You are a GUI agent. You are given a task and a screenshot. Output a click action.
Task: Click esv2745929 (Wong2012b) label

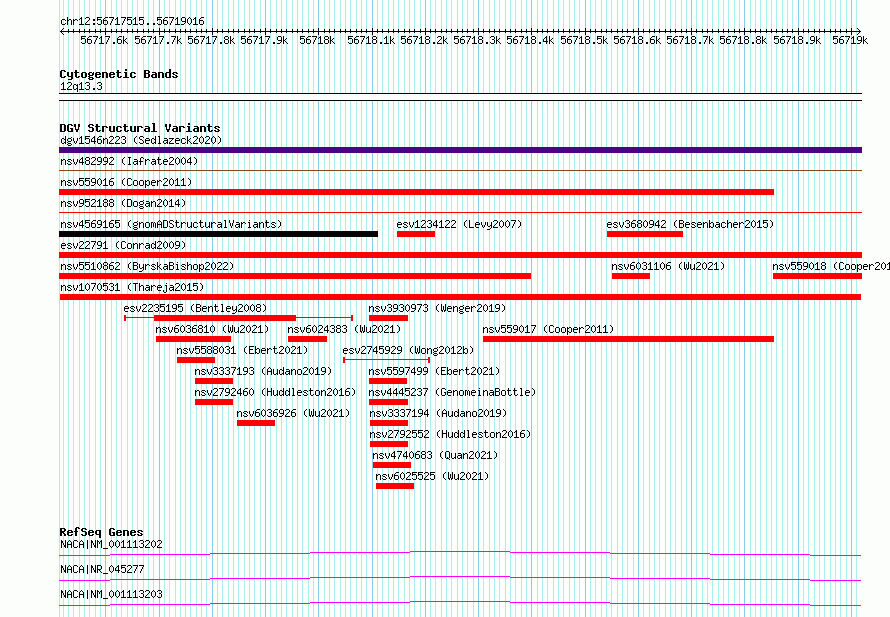click(408, 350)
